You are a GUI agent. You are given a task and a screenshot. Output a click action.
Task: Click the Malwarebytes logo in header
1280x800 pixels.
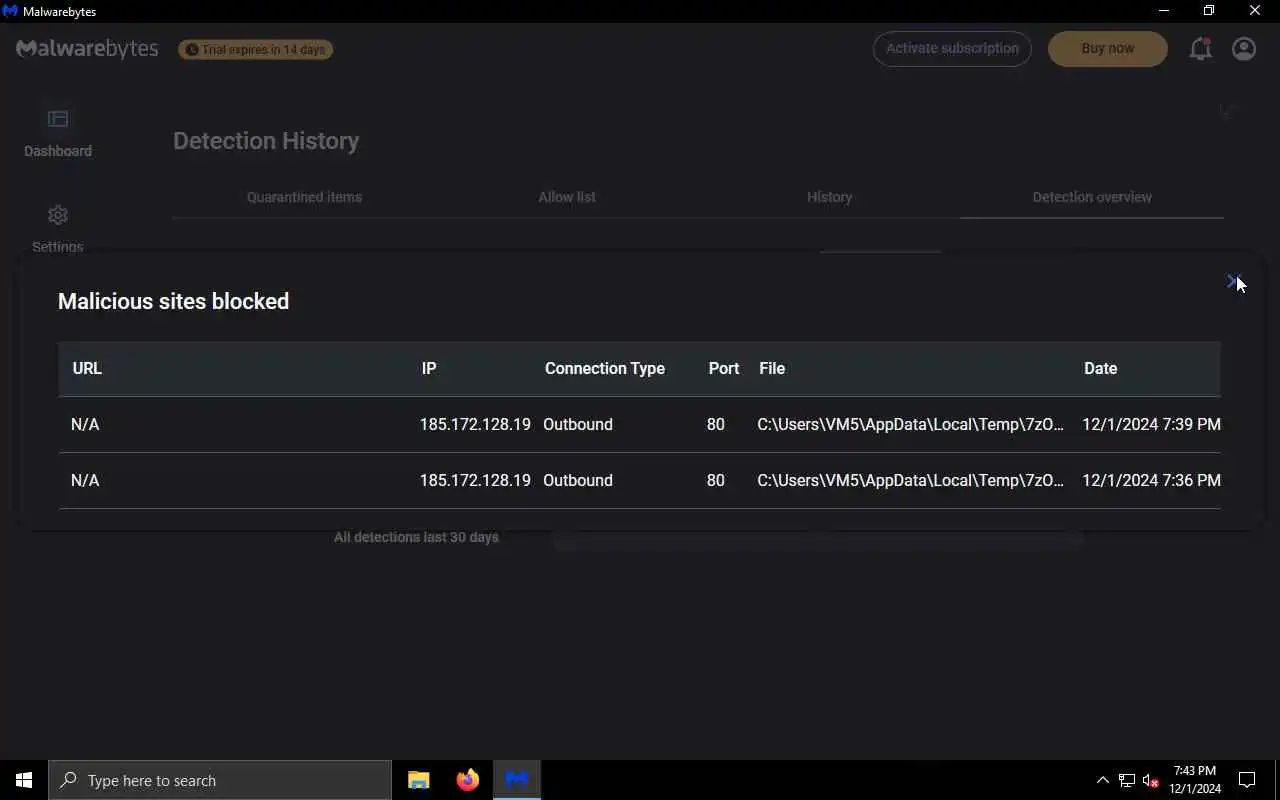pos(87,49)
